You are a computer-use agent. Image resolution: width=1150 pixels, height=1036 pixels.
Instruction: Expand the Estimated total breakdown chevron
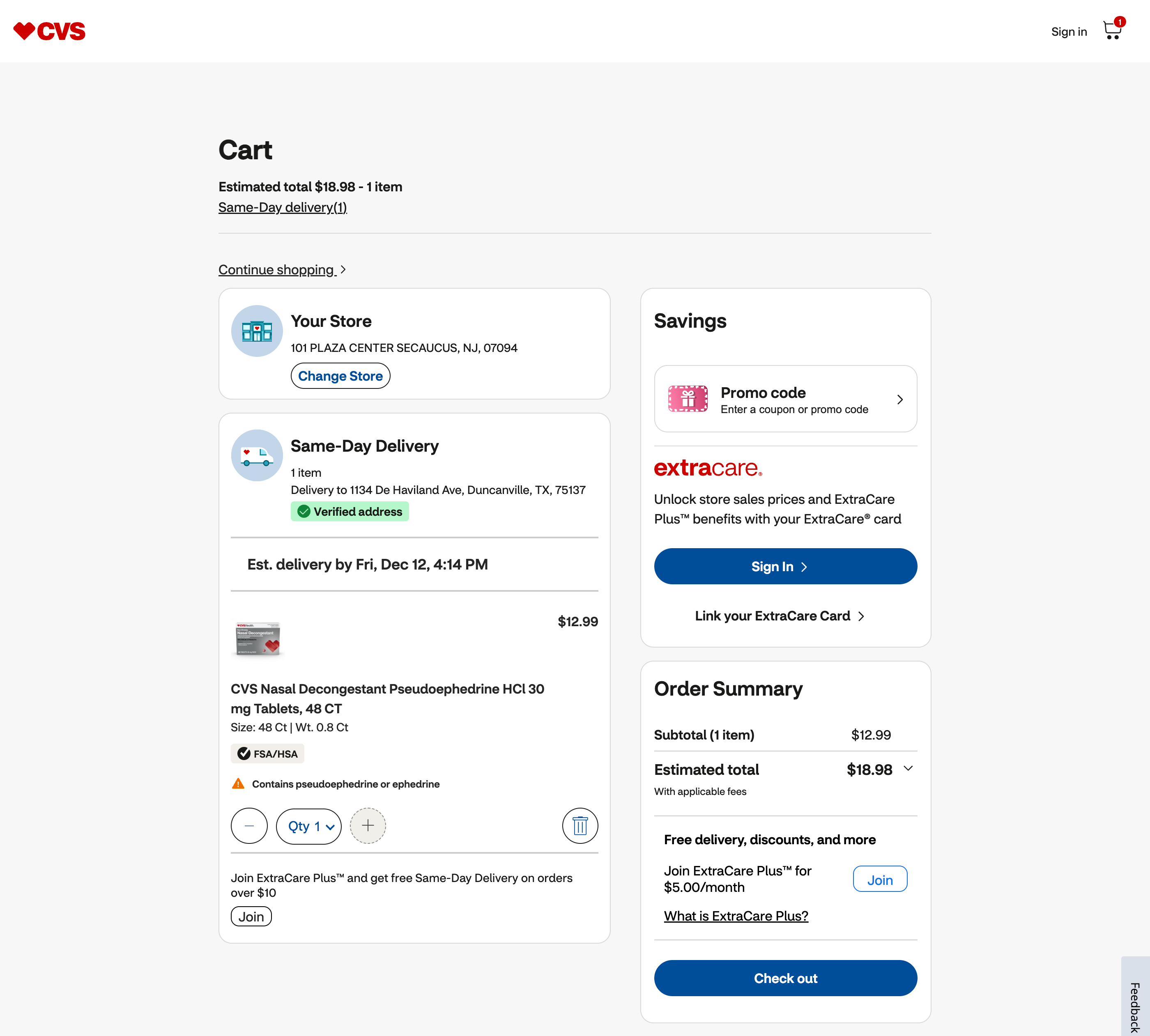pos(908,768)
